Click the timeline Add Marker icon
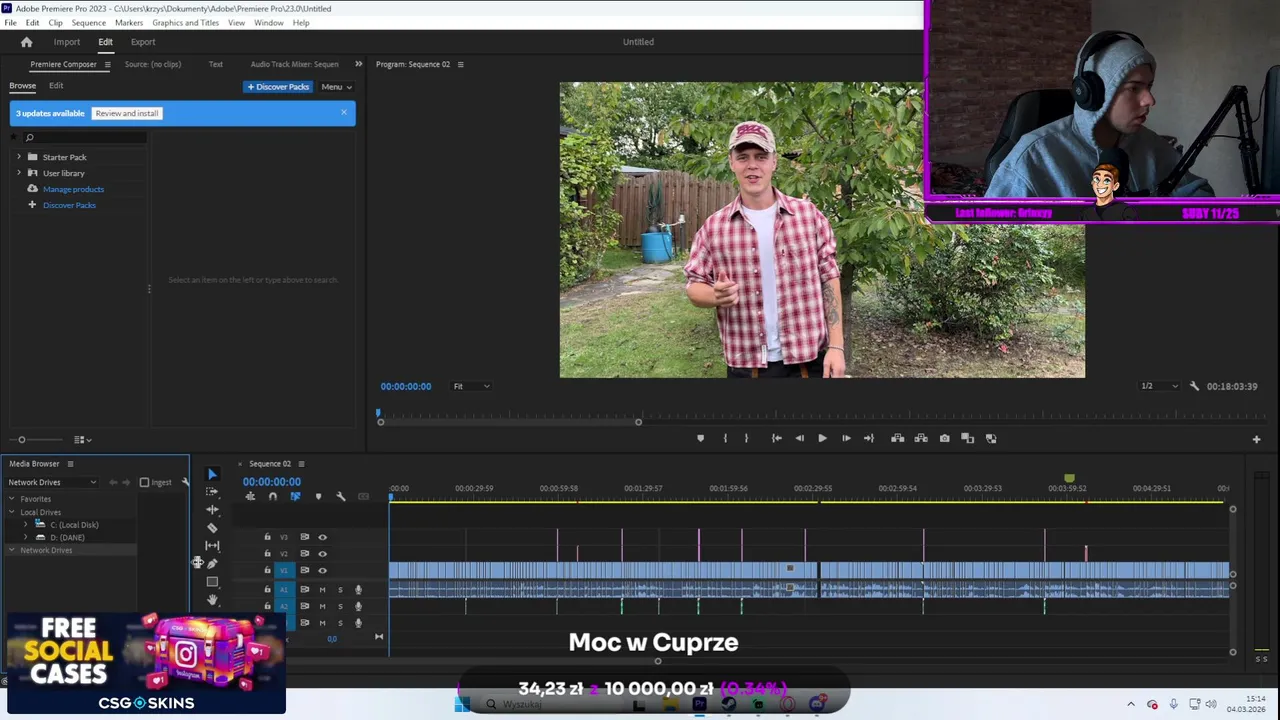This screenshot has width=1280, height=720. coord(318,496)
